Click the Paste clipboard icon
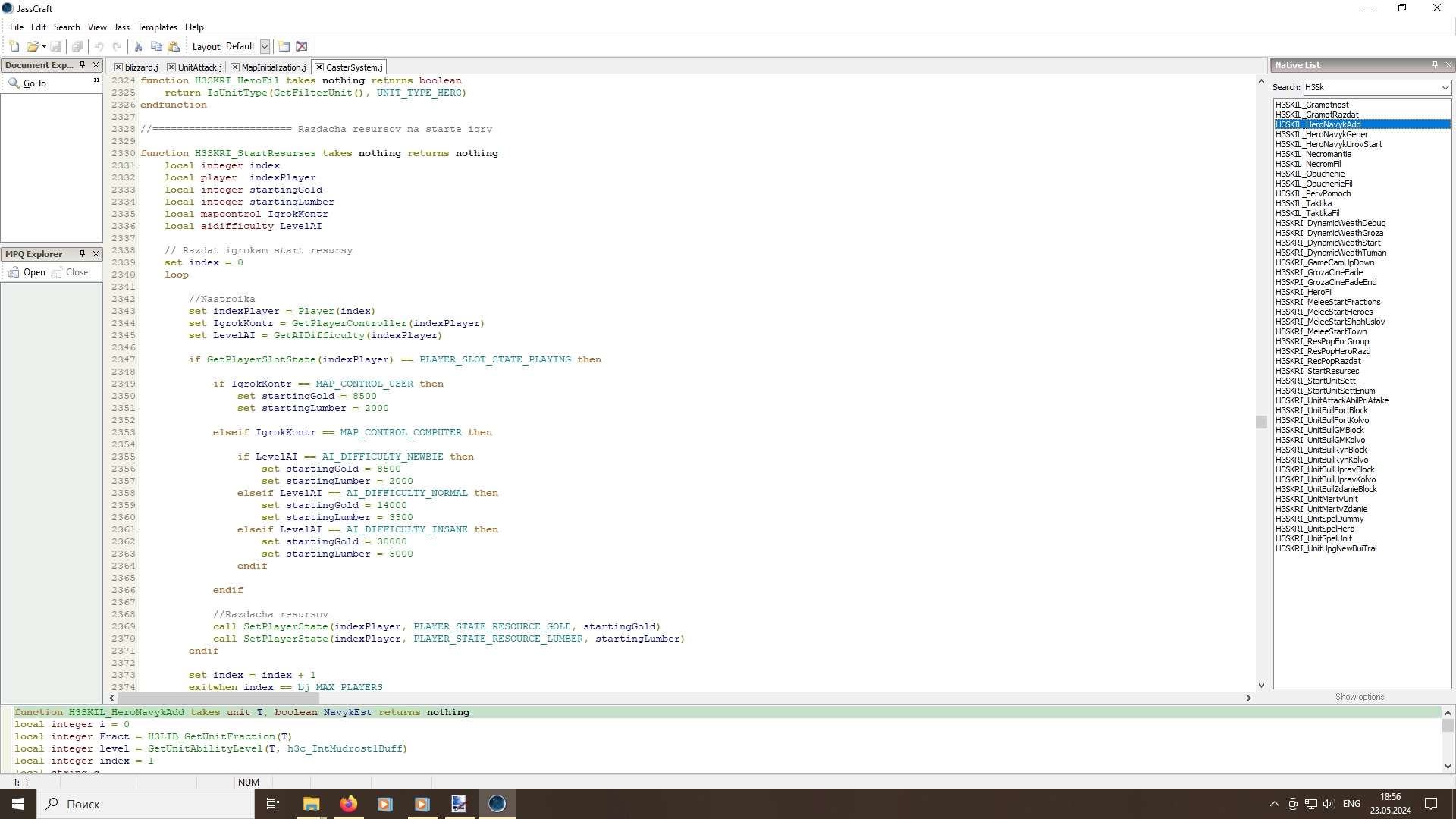Image resolution: width=1456 pixels, height=819 pixels. [174, 46]
